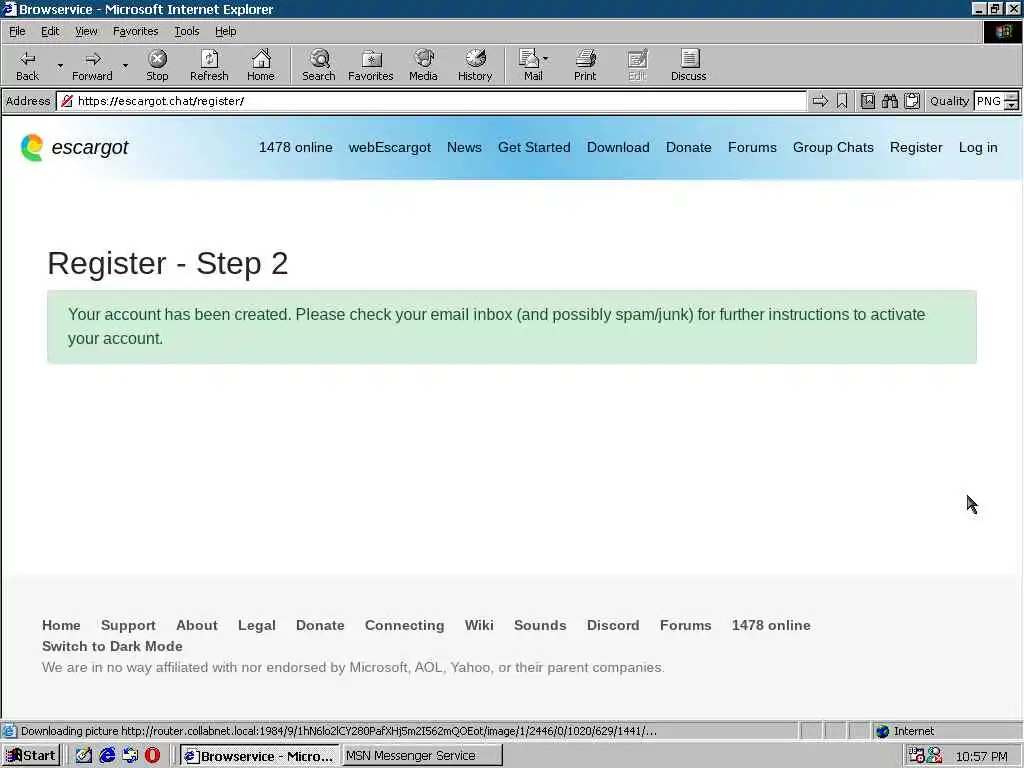Open the Search pane in the toolbar
The width and height of the screenshot is (1024, 768).
pyautogui.click(x=319, y=65)
